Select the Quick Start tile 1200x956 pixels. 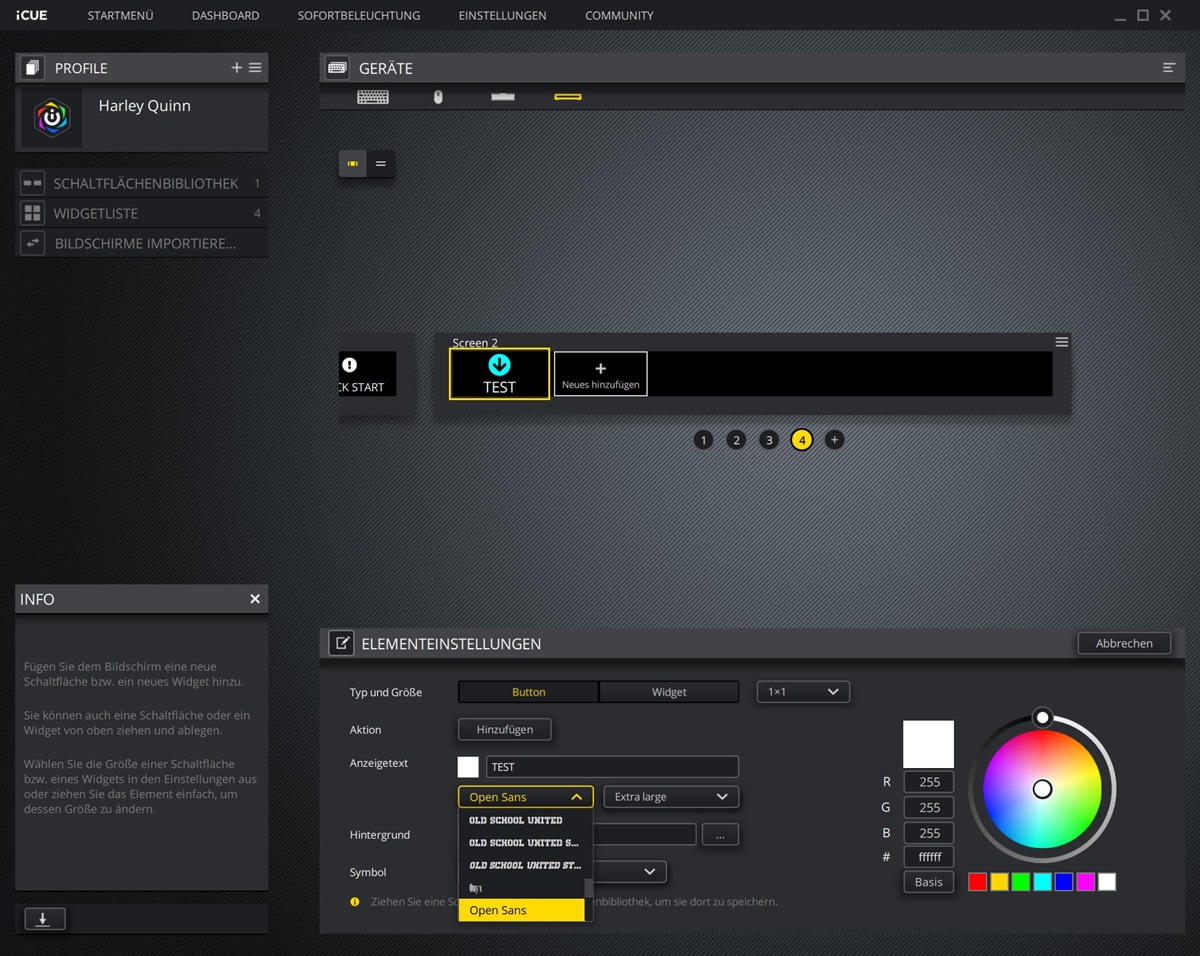(368, 374)
